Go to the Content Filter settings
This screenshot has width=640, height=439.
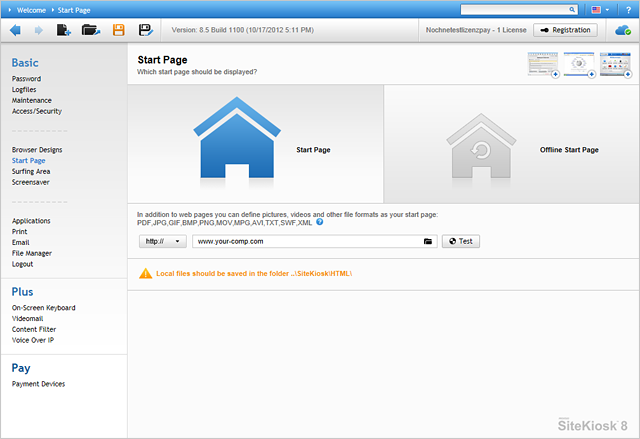pos(34,329)
